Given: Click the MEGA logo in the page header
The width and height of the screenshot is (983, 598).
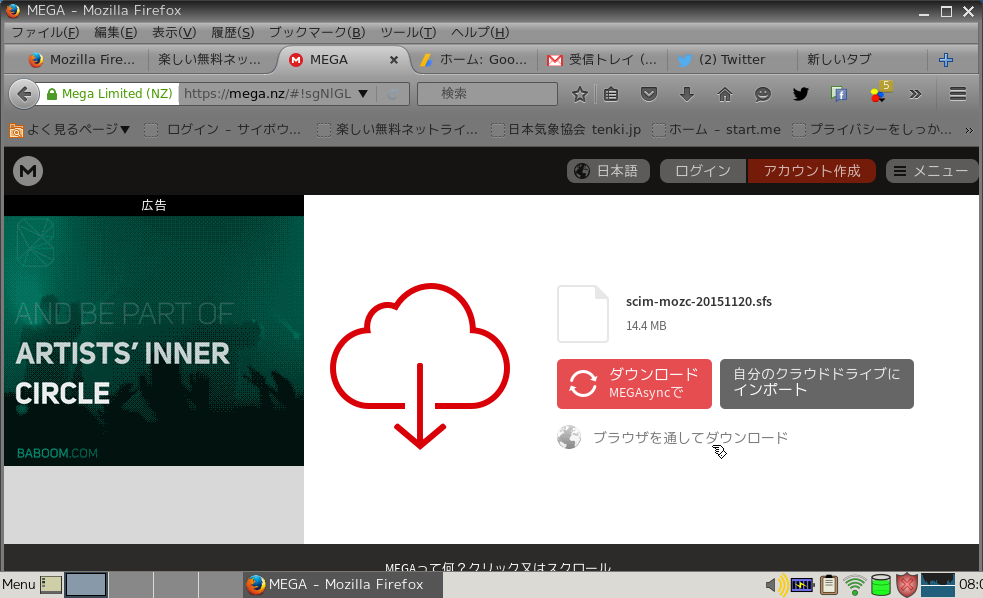Looking at the screenshot, I should [x=28, y=170].
